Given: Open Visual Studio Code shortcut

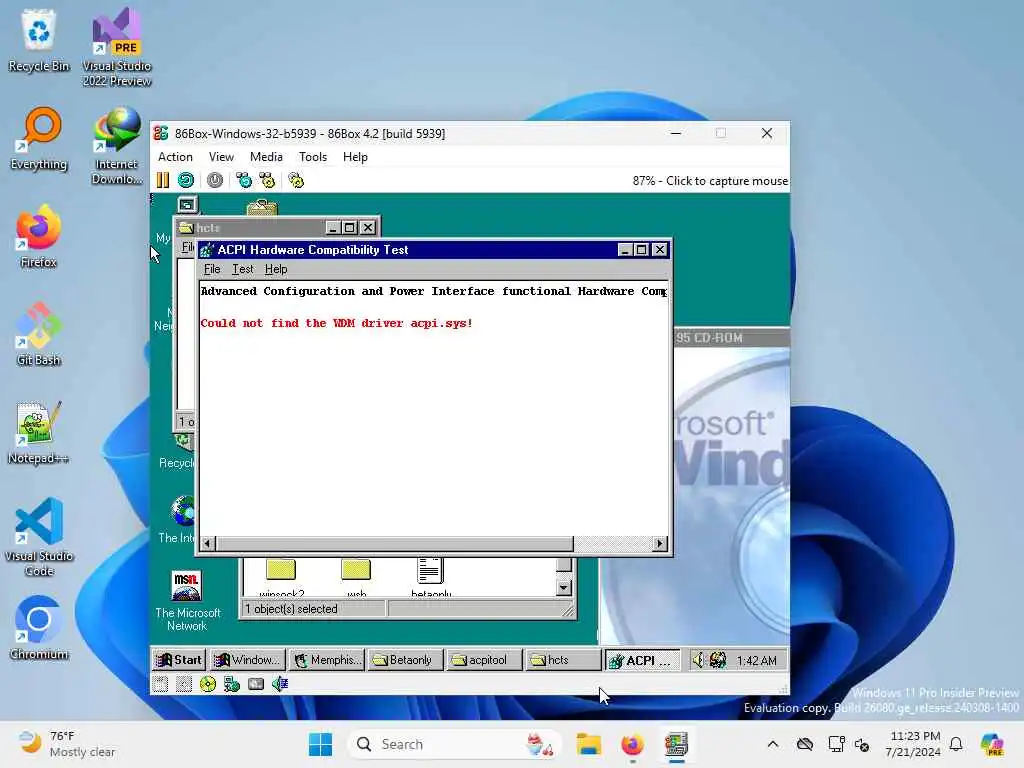Looking at the screenshot, I should pyautogui.click(x=39, y=537).
